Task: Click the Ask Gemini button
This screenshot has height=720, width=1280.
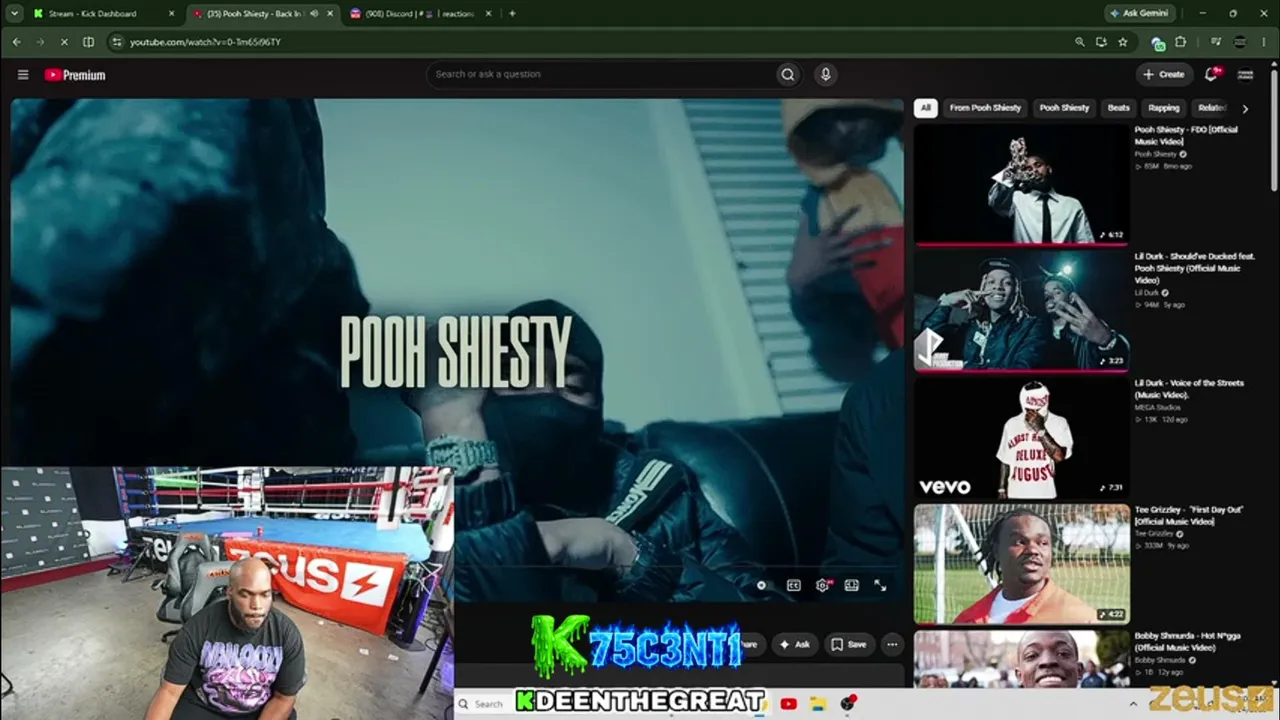Action: click(x=1138, y=14)
